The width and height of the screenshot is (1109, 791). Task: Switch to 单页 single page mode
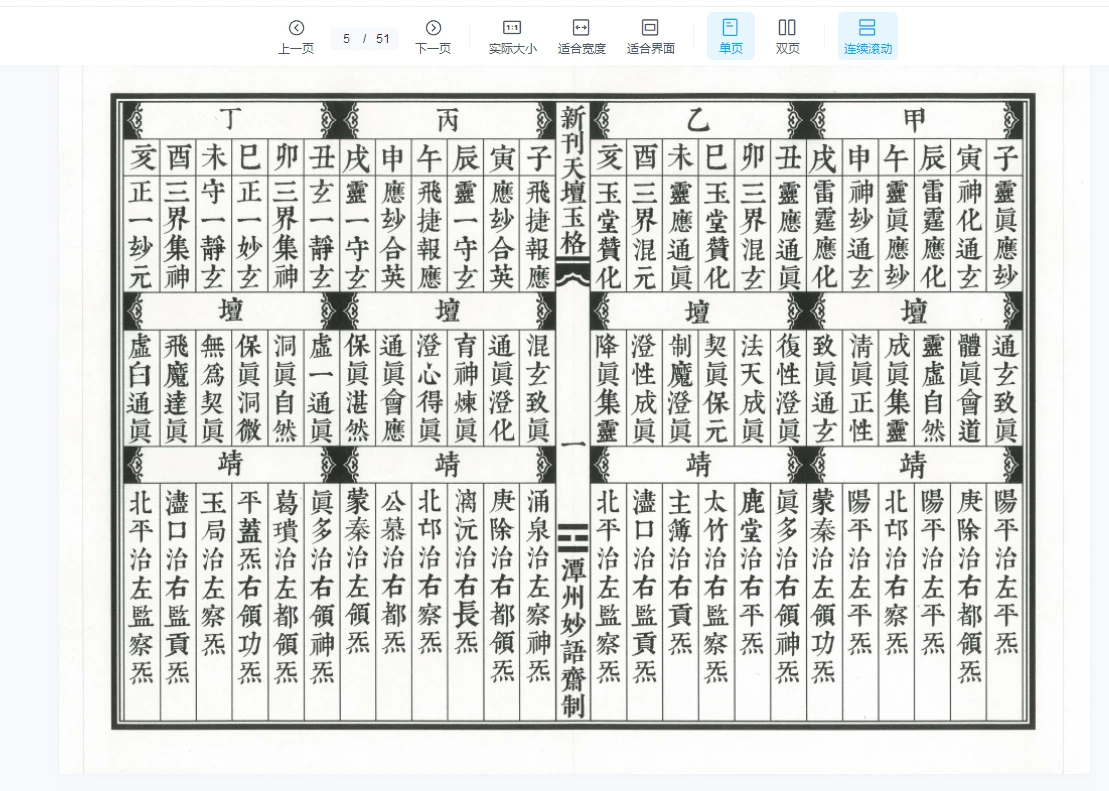(730, 36)
